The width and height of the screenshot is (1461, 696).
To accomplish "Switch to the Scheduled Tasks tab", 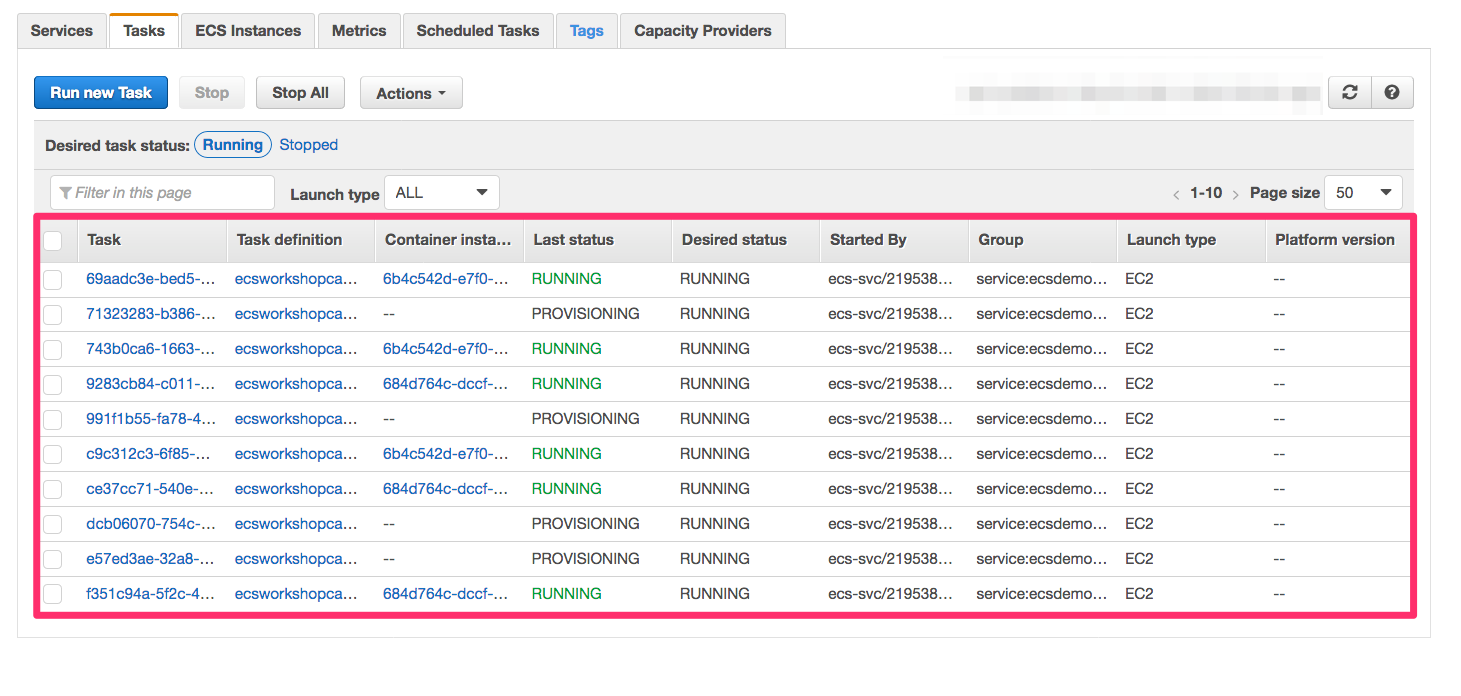I will (478, 31).
